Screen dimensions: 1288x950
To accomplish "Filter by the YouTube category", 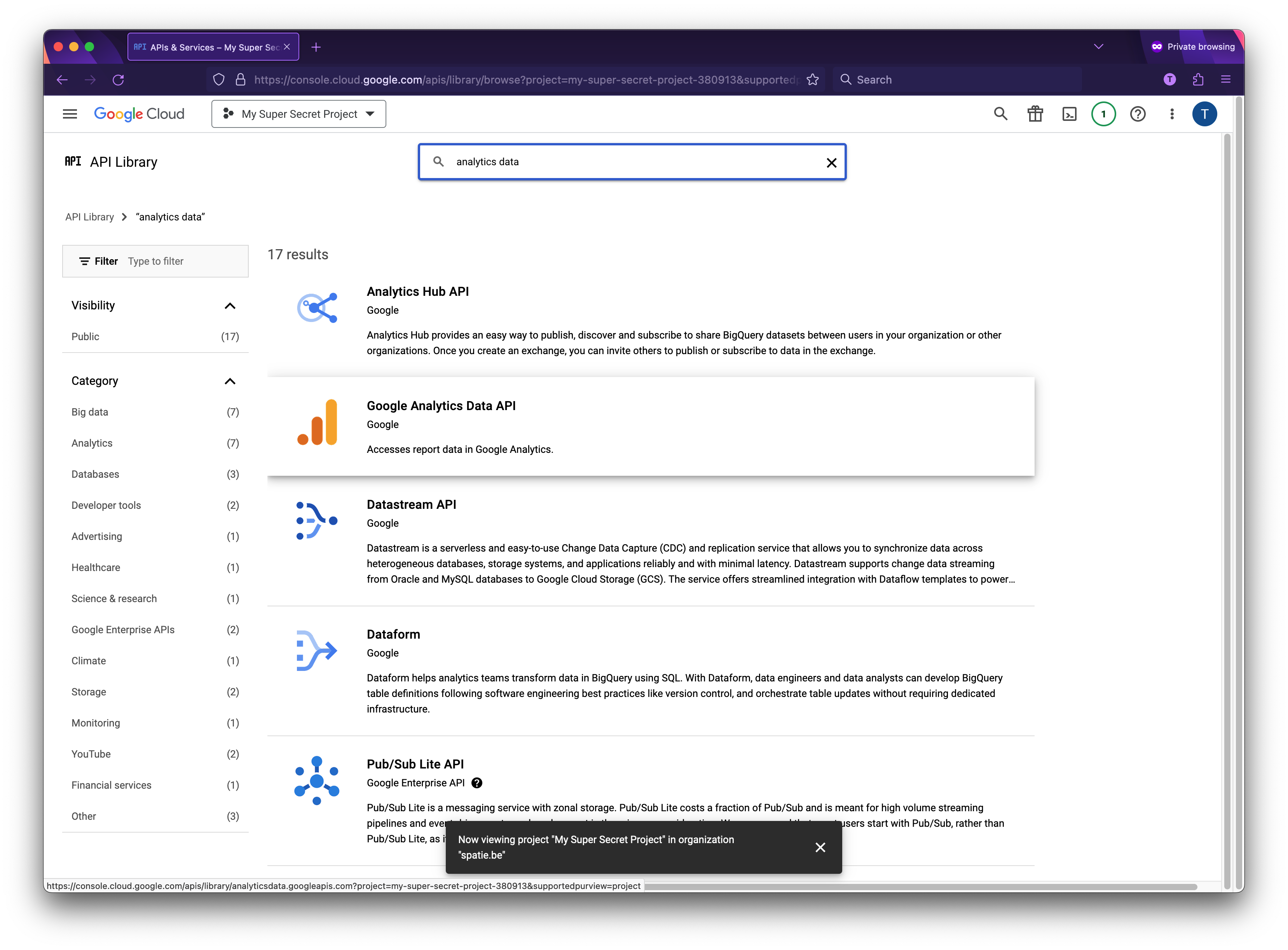I will 91,754.
